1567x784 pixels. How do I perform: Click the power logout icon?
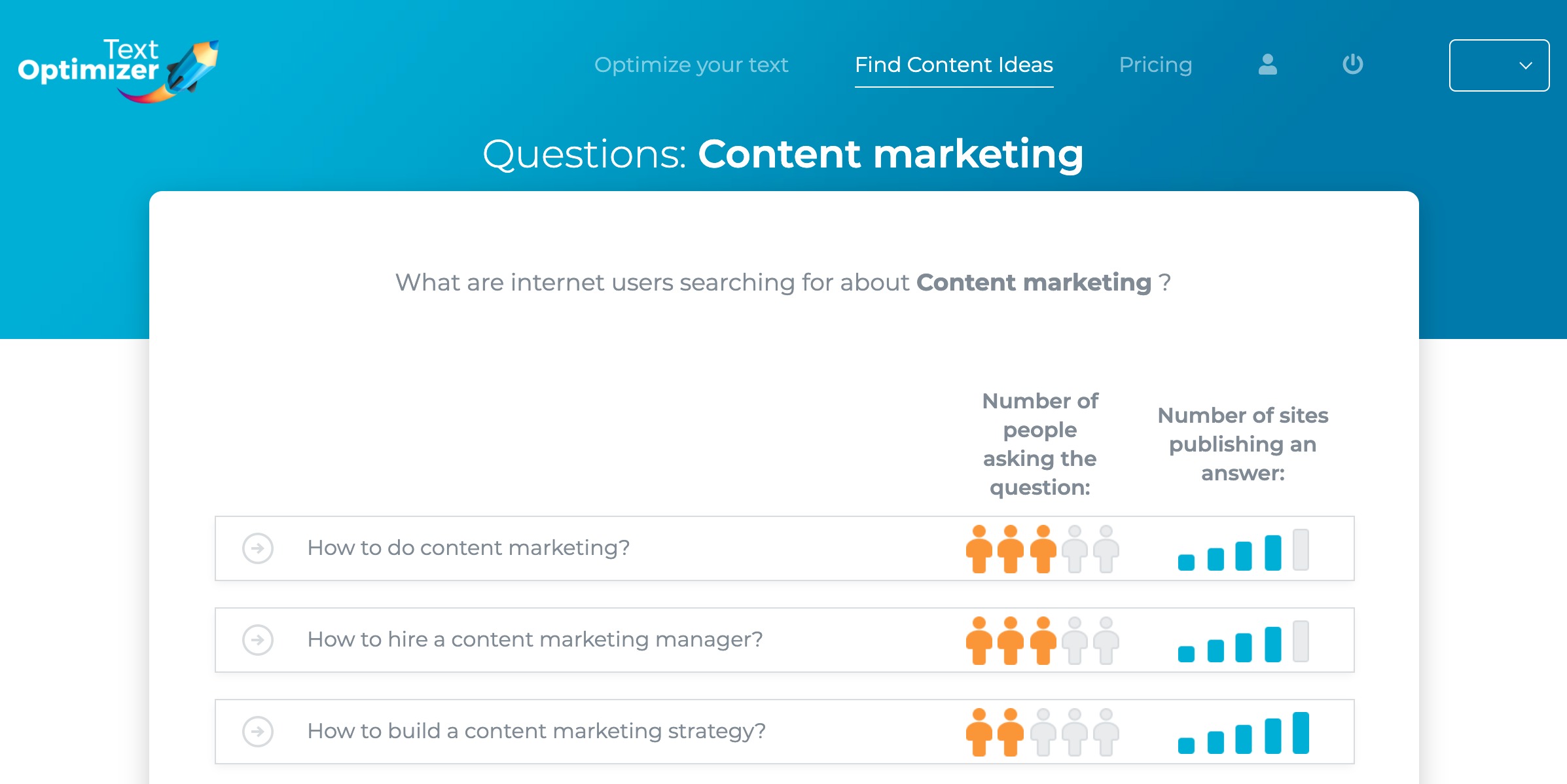click(x=1353, y=64)
